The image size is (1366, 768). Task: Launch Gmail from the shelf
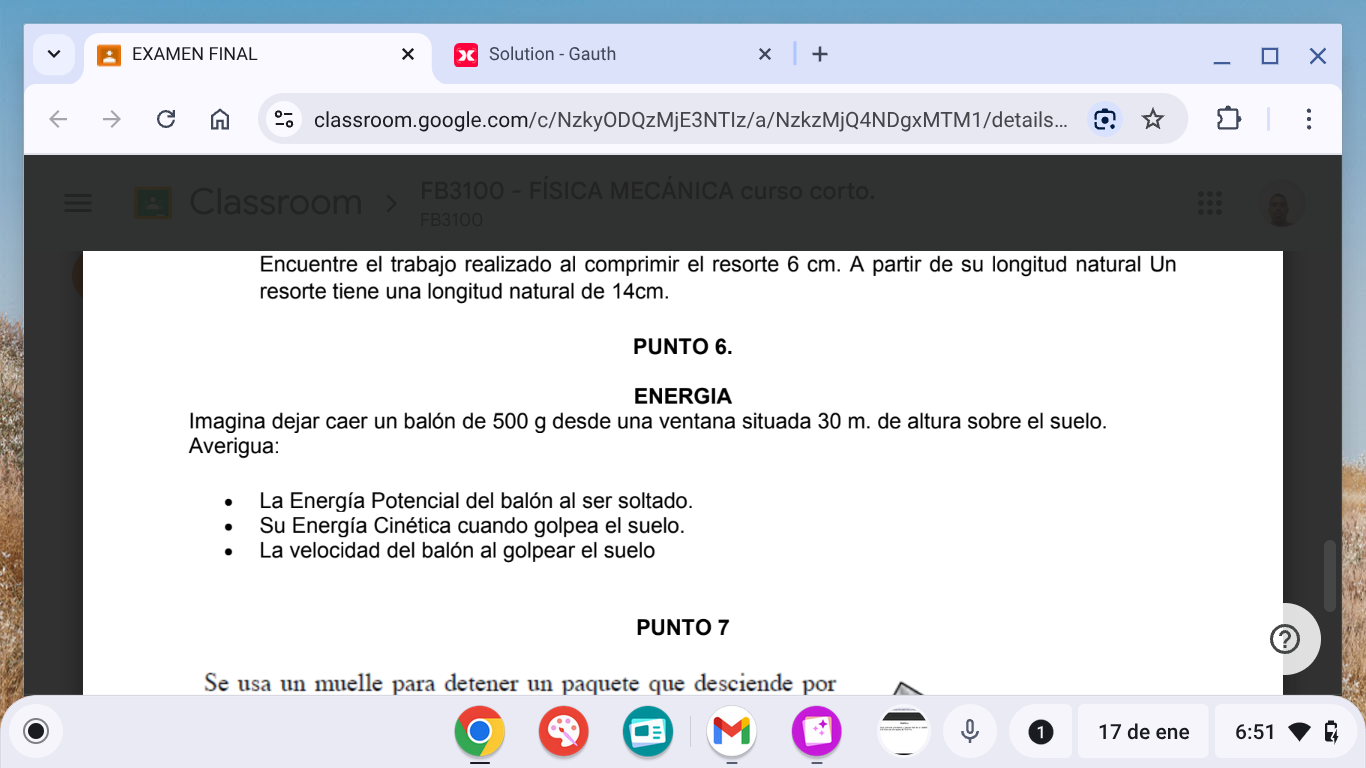click(x=731, y=732)
